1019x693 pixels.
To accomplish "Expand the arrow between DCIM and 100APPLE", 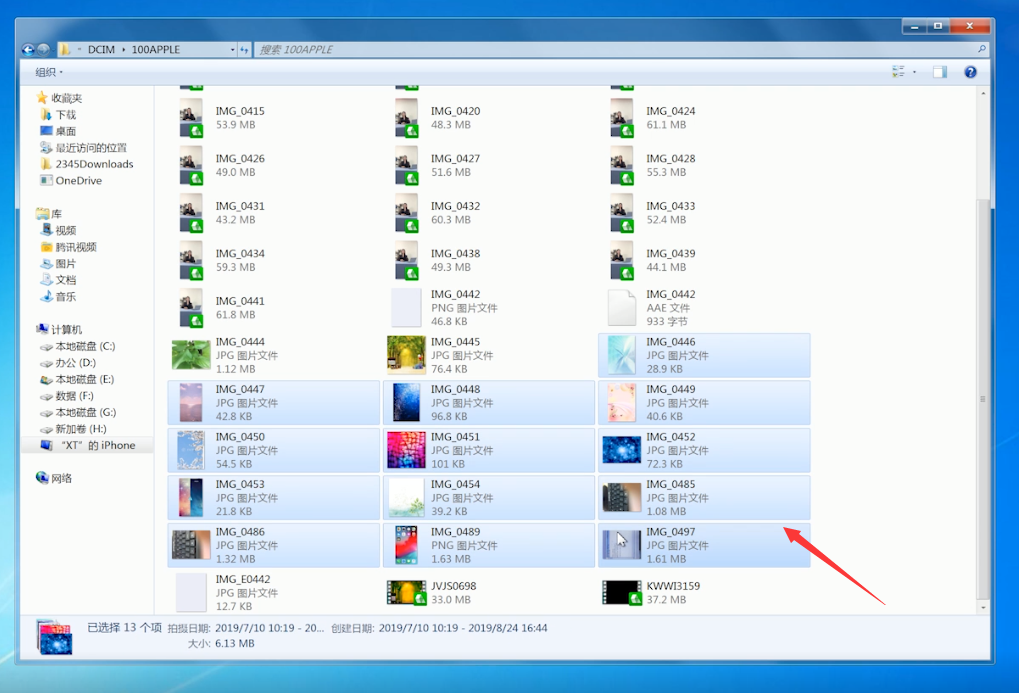I will click(x=123, y=49).
